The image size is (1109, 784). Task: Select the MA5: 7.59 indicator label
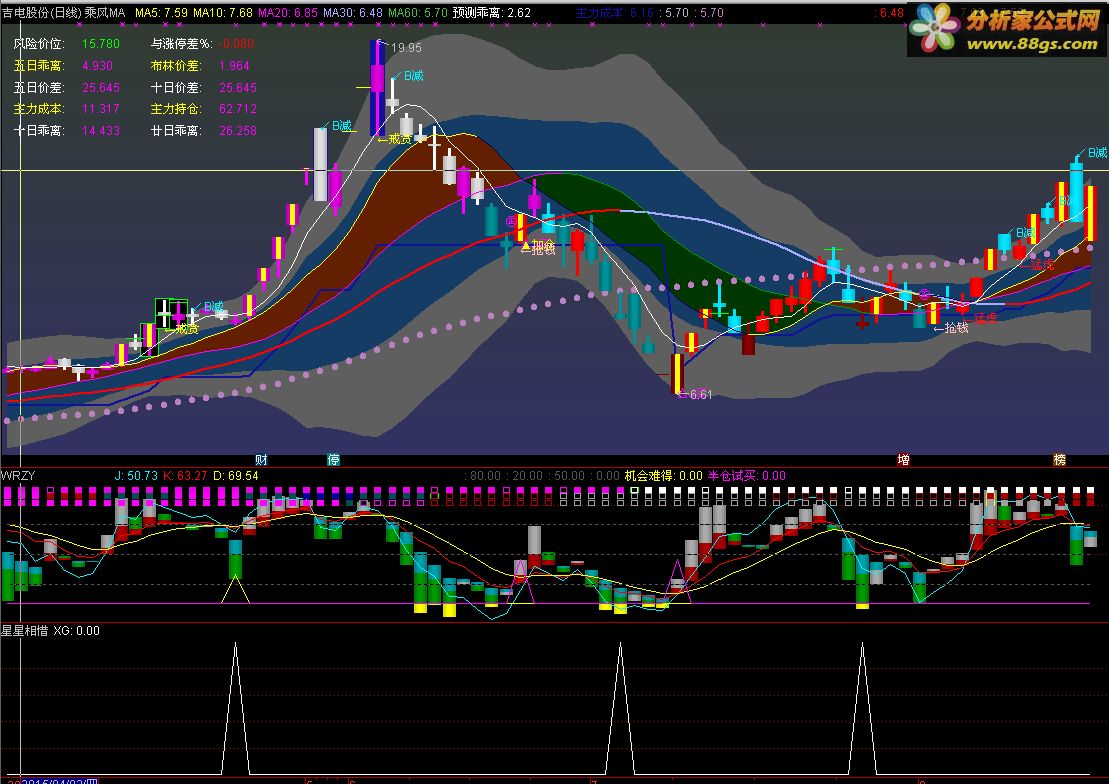161,13
